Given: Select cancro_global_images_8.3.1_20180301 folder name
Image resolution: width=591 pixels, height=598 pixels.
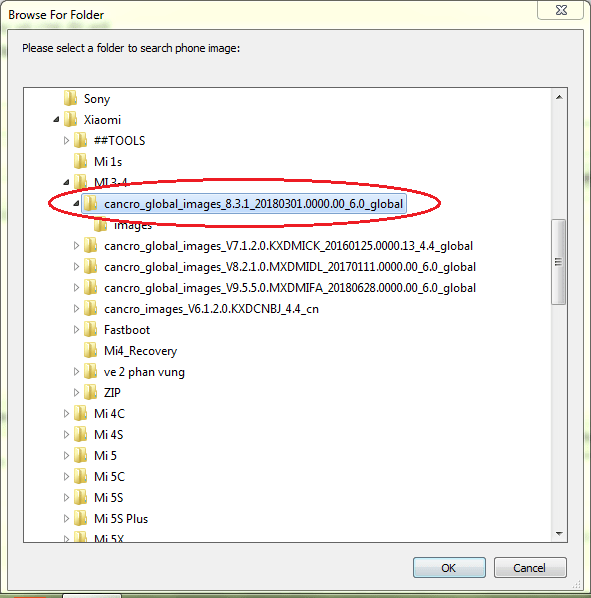Looking at the screenshot, I should click(x=254, y=204).
